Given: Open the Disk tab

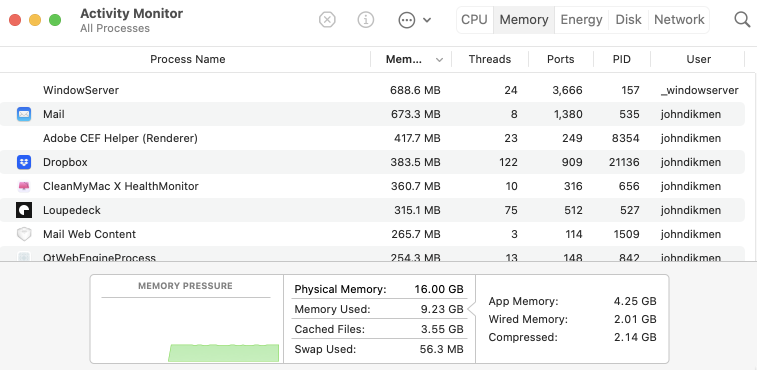Looking at the screenshot, I should tap(628, 20).
